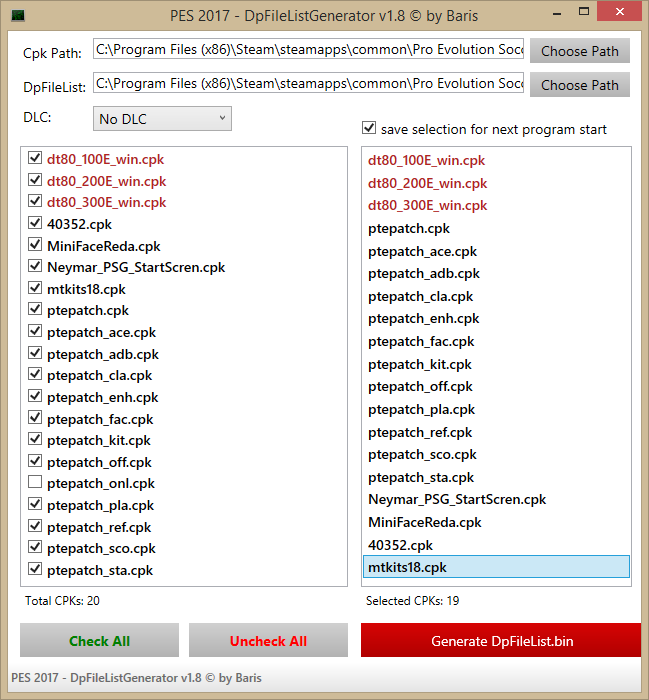Select ptepatch_adb.cpk in the right list
This screenshot has height=700, width=649.
[496, 274]
